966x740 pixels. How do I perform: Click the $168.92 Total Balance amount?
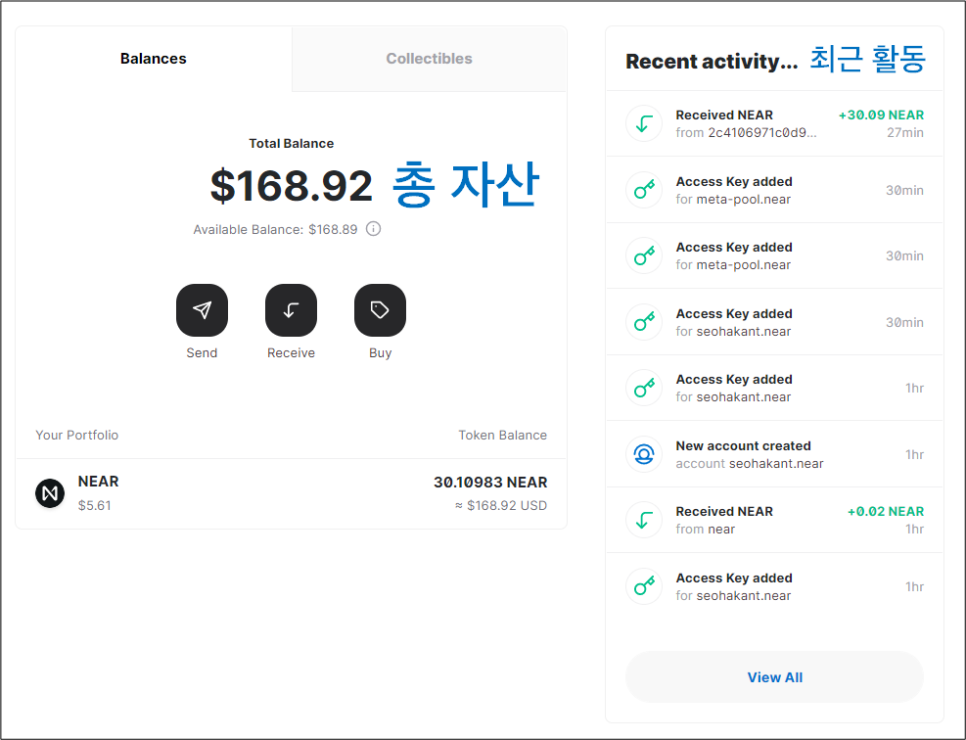291,186
